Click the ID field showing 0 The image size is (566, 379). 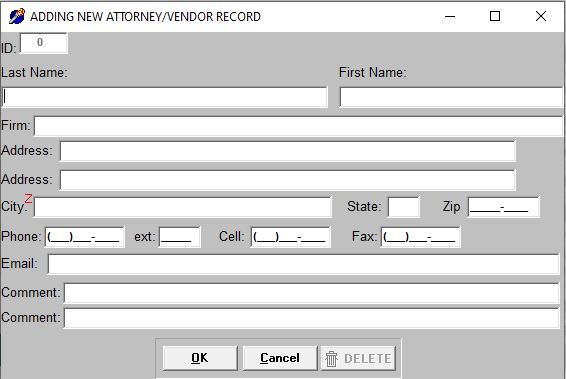click(x=44, y=43)
